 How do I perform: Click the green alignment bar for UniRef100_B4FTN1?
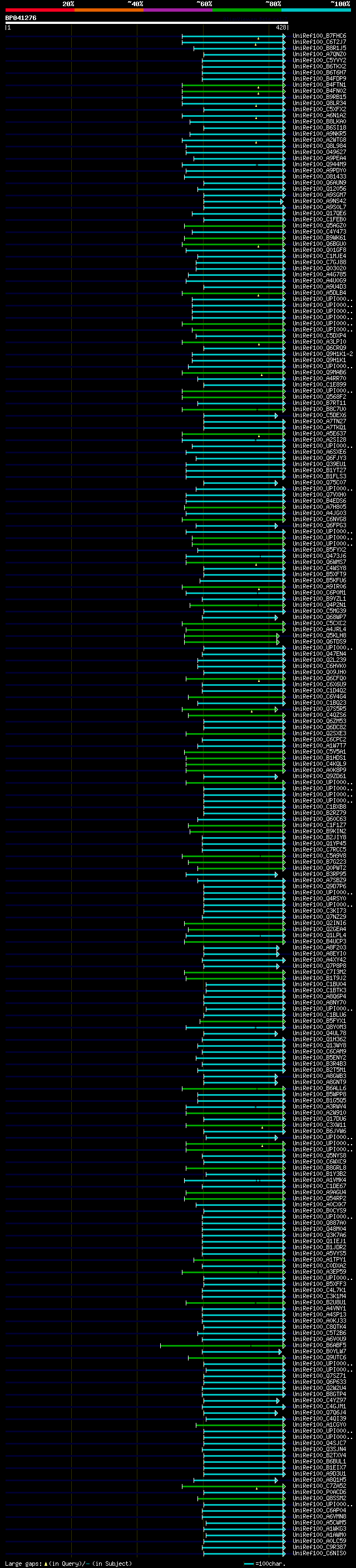coord(233,85)
